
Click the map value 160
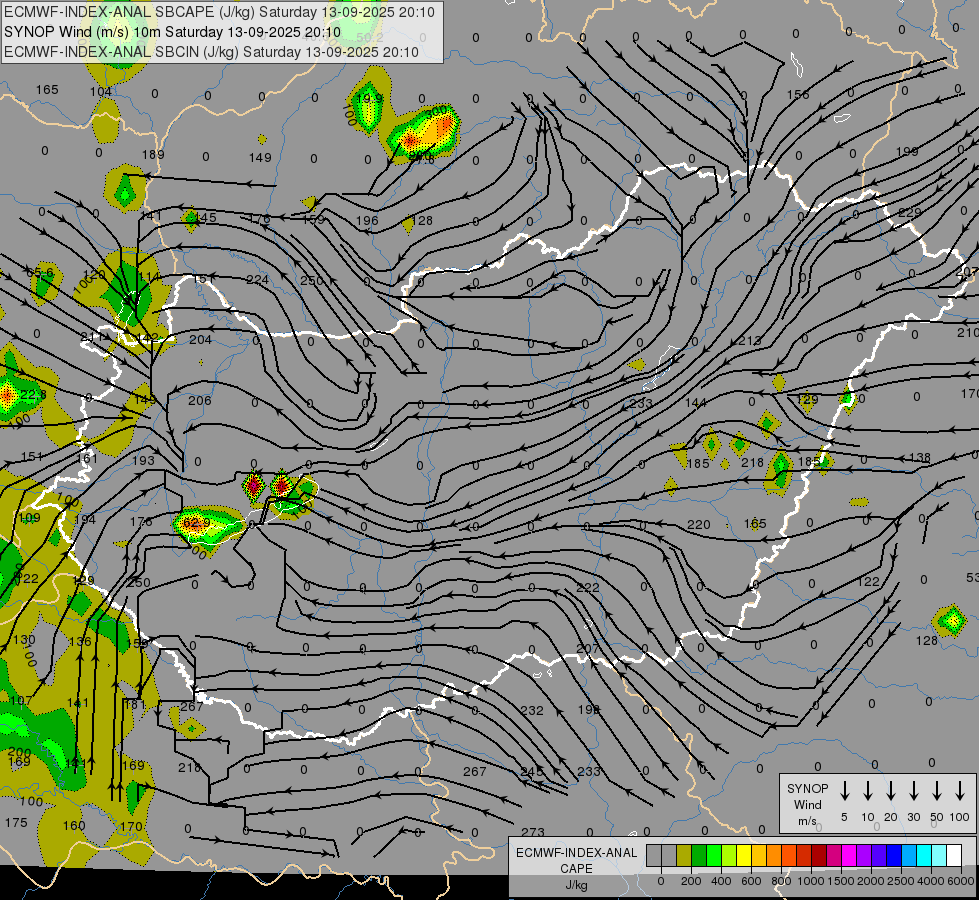[74, 826]
